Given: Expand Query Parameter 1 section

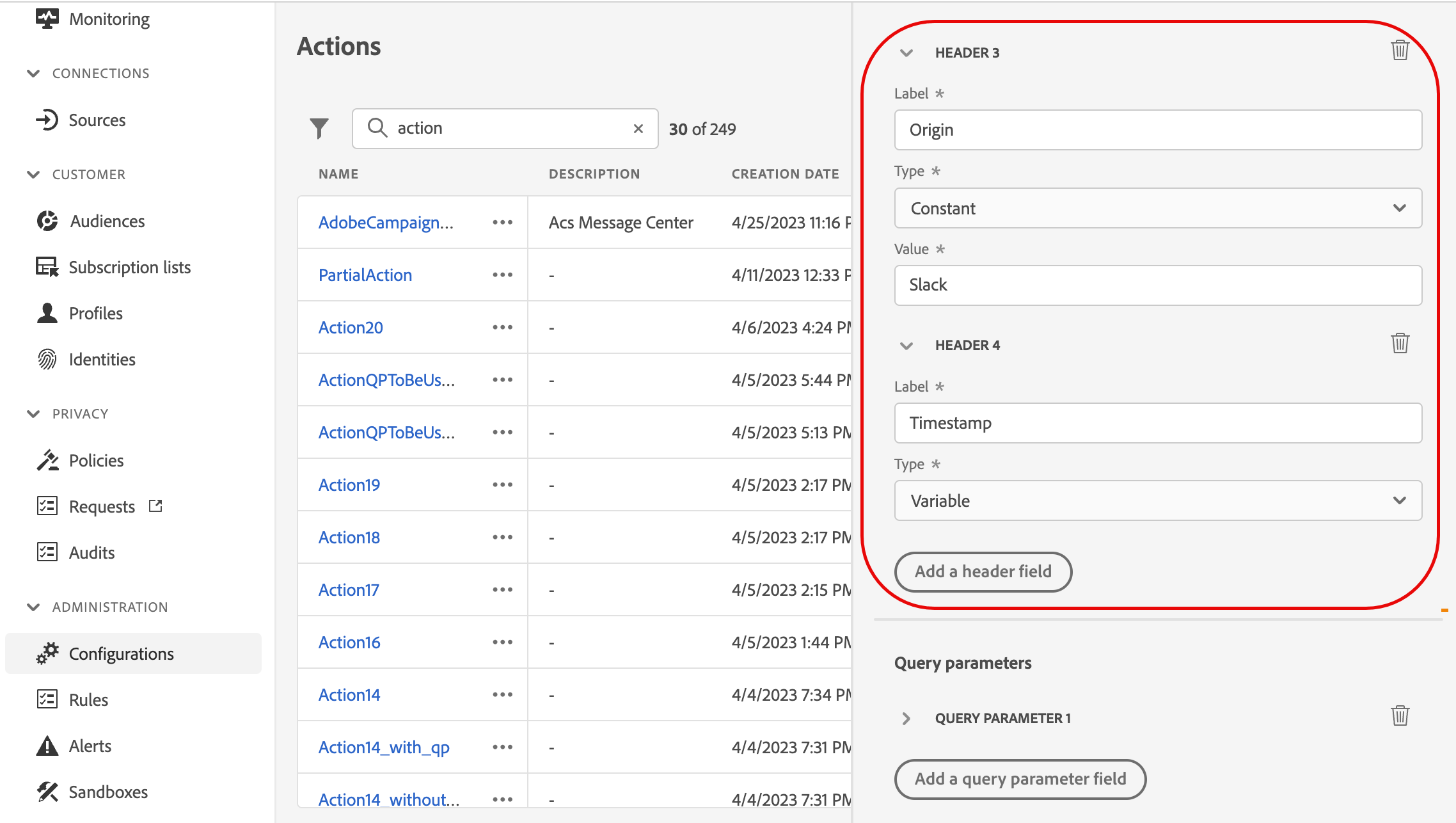Looking at the screenshot, I should pyautogui.click(x=906, y=719).
